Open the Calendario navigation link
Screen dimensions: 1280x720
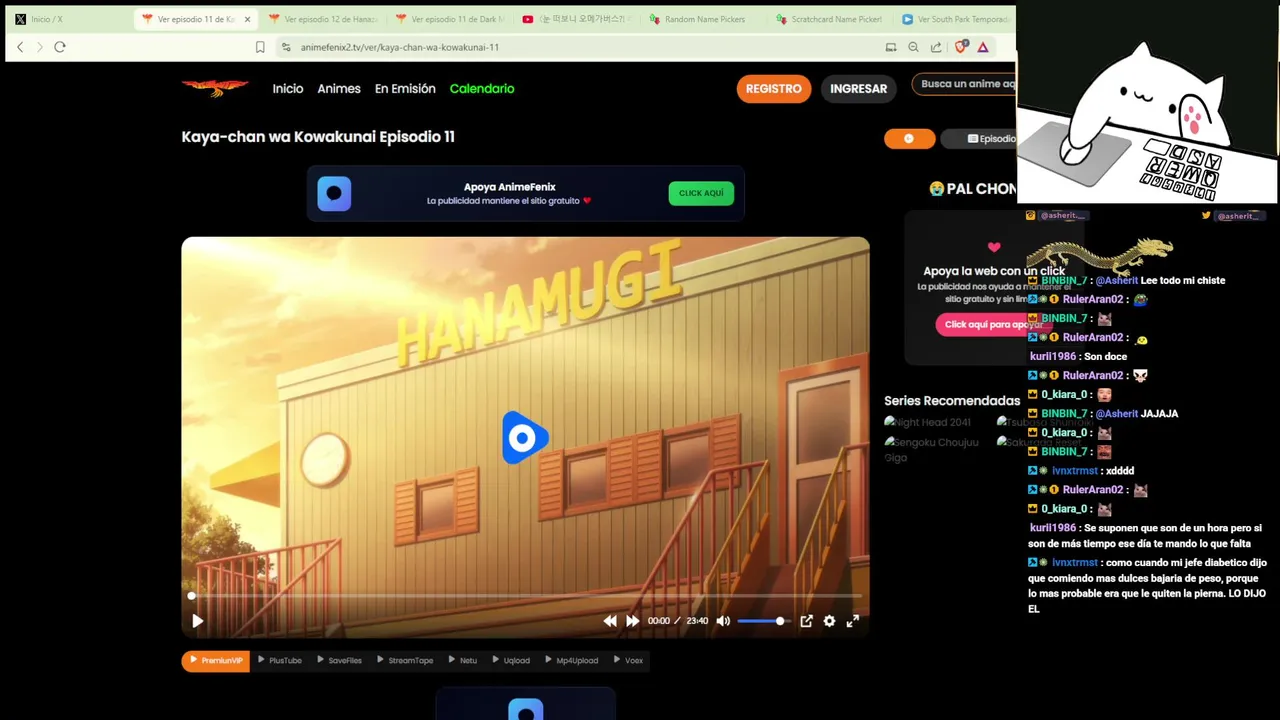coord(482,89)
